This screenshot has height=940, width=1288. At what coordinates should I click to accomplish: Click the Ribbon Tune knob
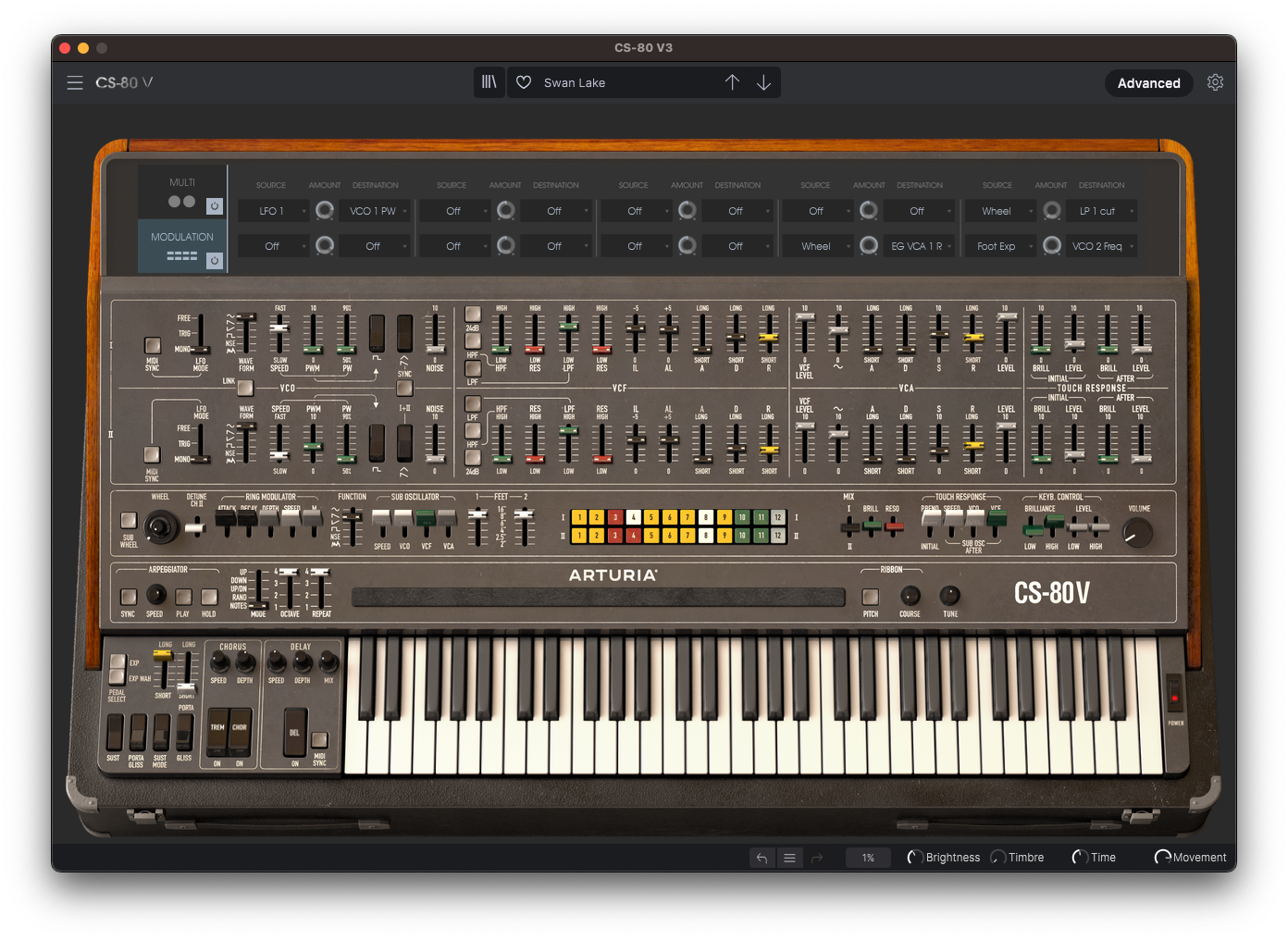tap(950, 595)
